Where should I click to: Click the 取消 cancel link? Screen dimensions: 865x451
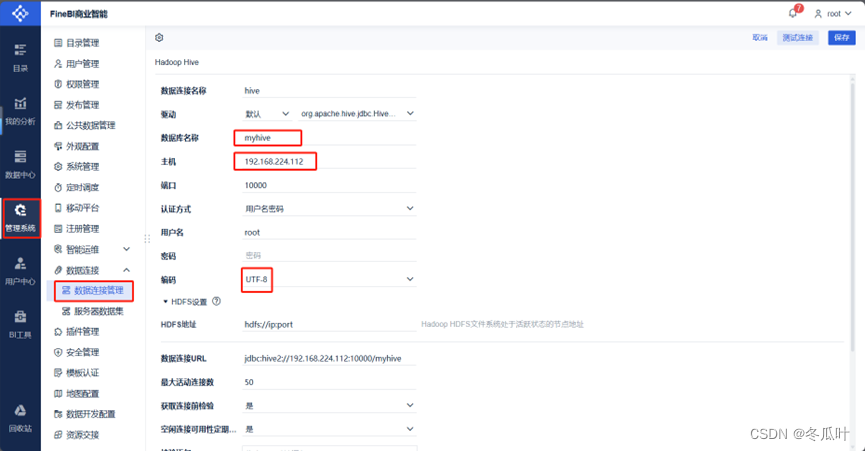[760, 37]
